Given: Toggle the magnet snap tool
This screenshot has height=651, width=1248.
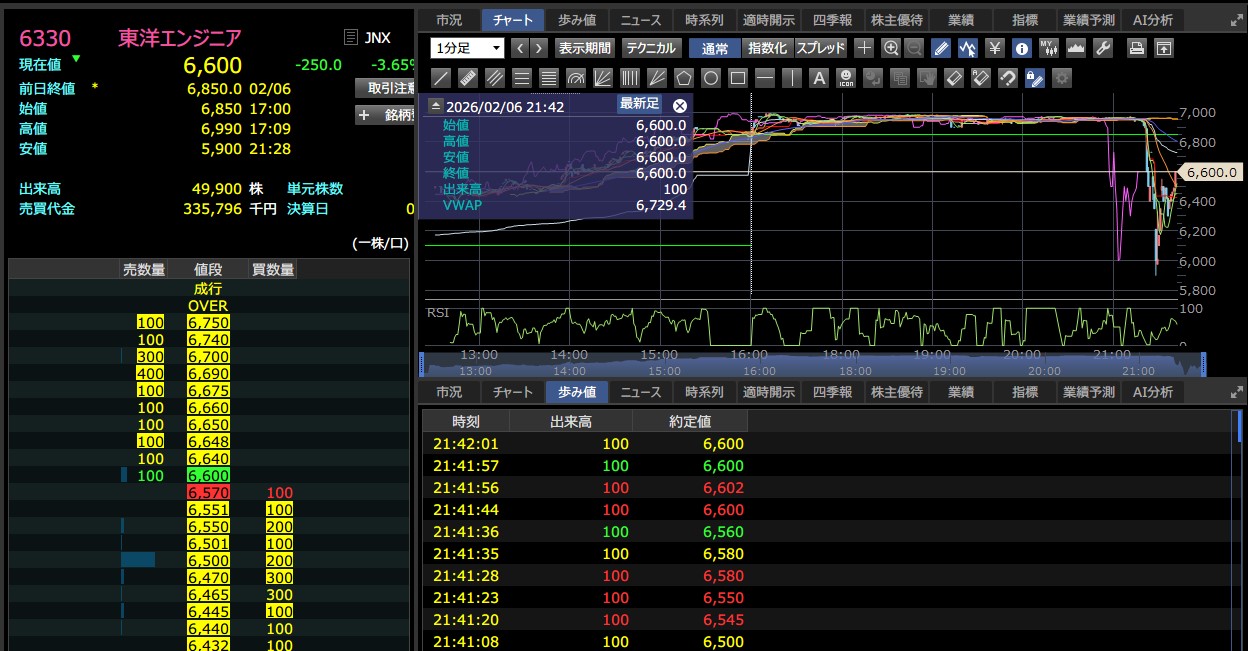Looking at the screenshot, I should [x=1008, y=77].
